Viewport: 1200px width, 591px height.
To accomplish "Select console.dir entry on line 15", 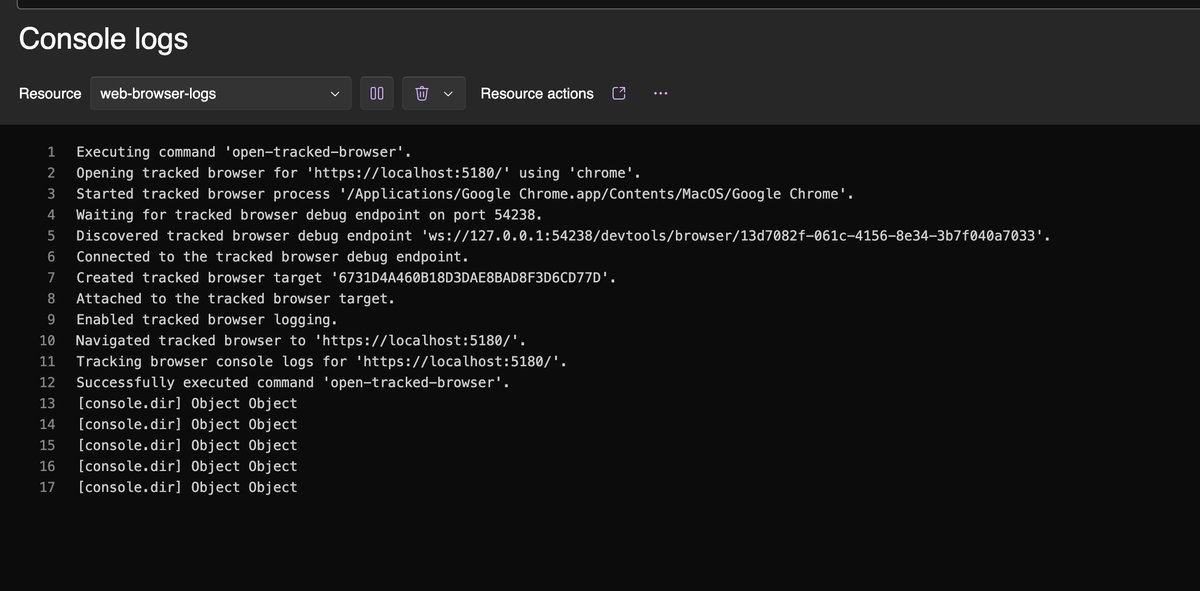I will [x=187, y=445].
